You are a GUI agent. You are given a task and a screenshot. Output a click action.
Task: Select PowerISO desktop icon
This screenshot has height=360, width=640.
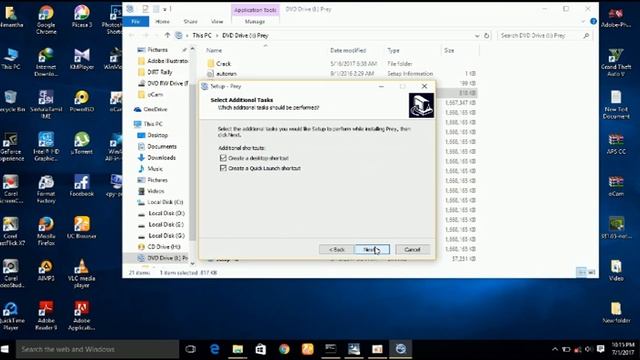(x=82, y=101)
